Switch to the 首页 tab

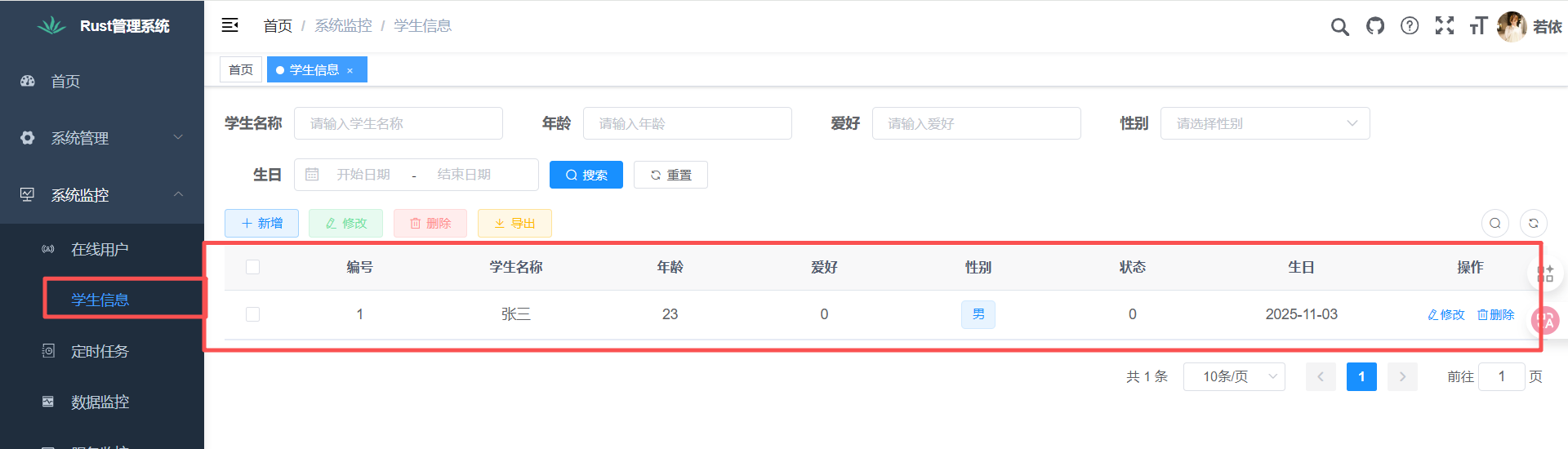[240, 70]
